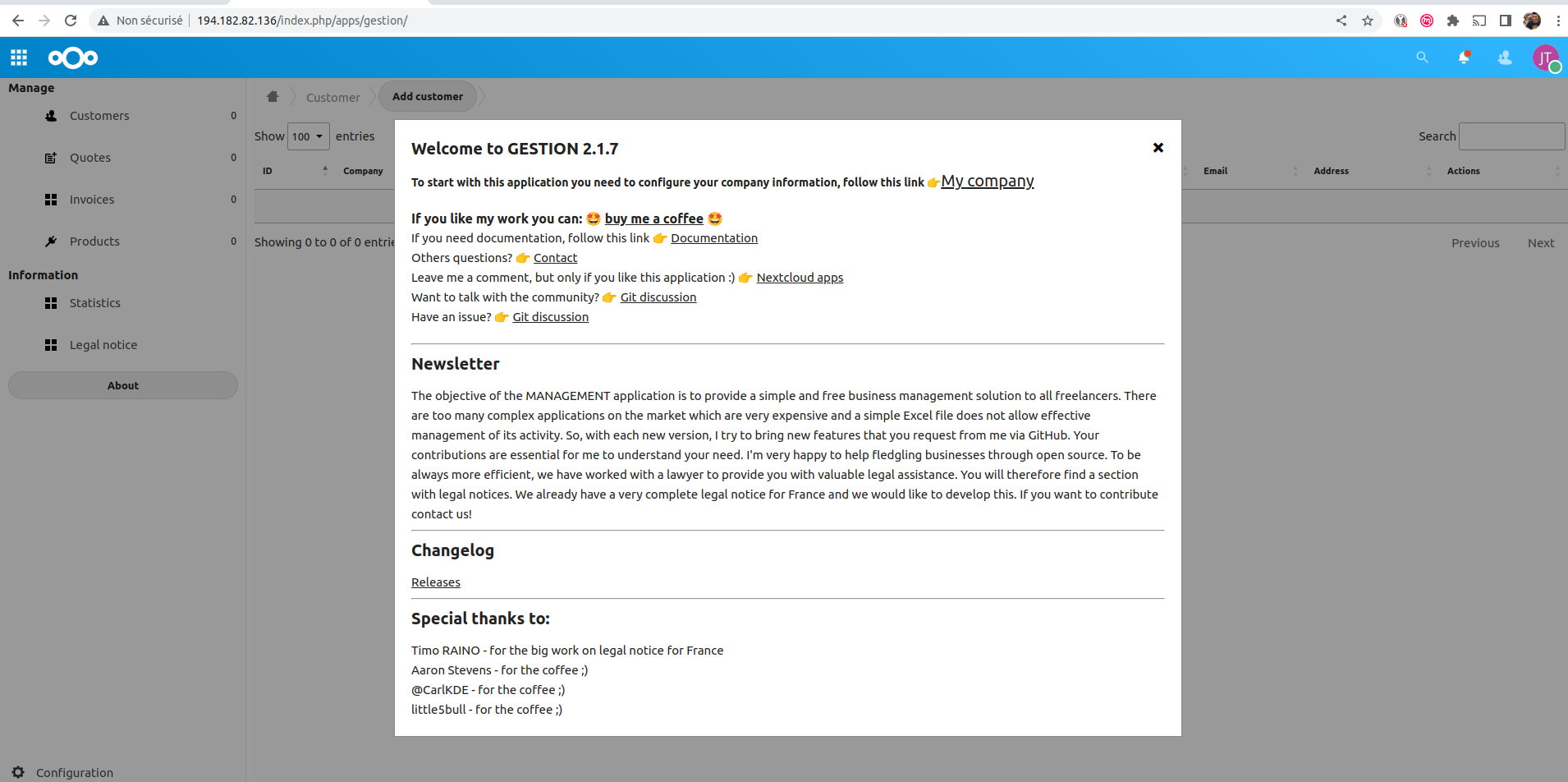The width and height of the screenshot is (1568, 782).
Task: Click the home breadcrumb icon
Action: [x=273, y=97]
